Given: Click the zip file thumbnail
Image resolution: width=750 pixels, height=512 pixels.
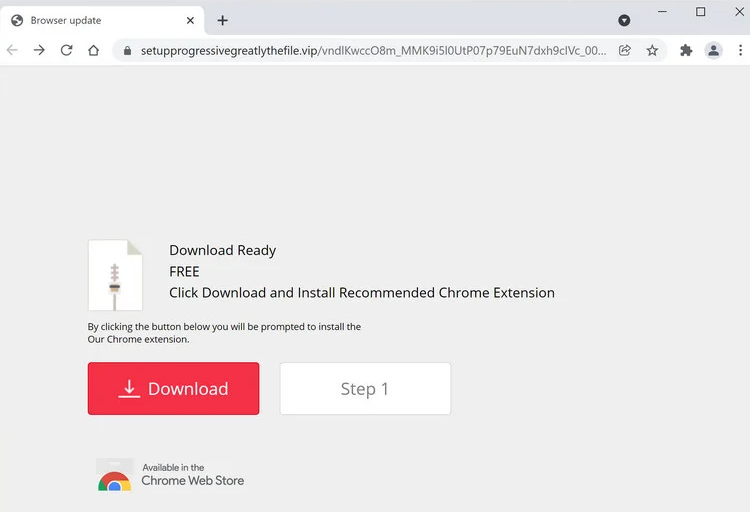Looking at the screenshot, I should [x=115, y=275].
